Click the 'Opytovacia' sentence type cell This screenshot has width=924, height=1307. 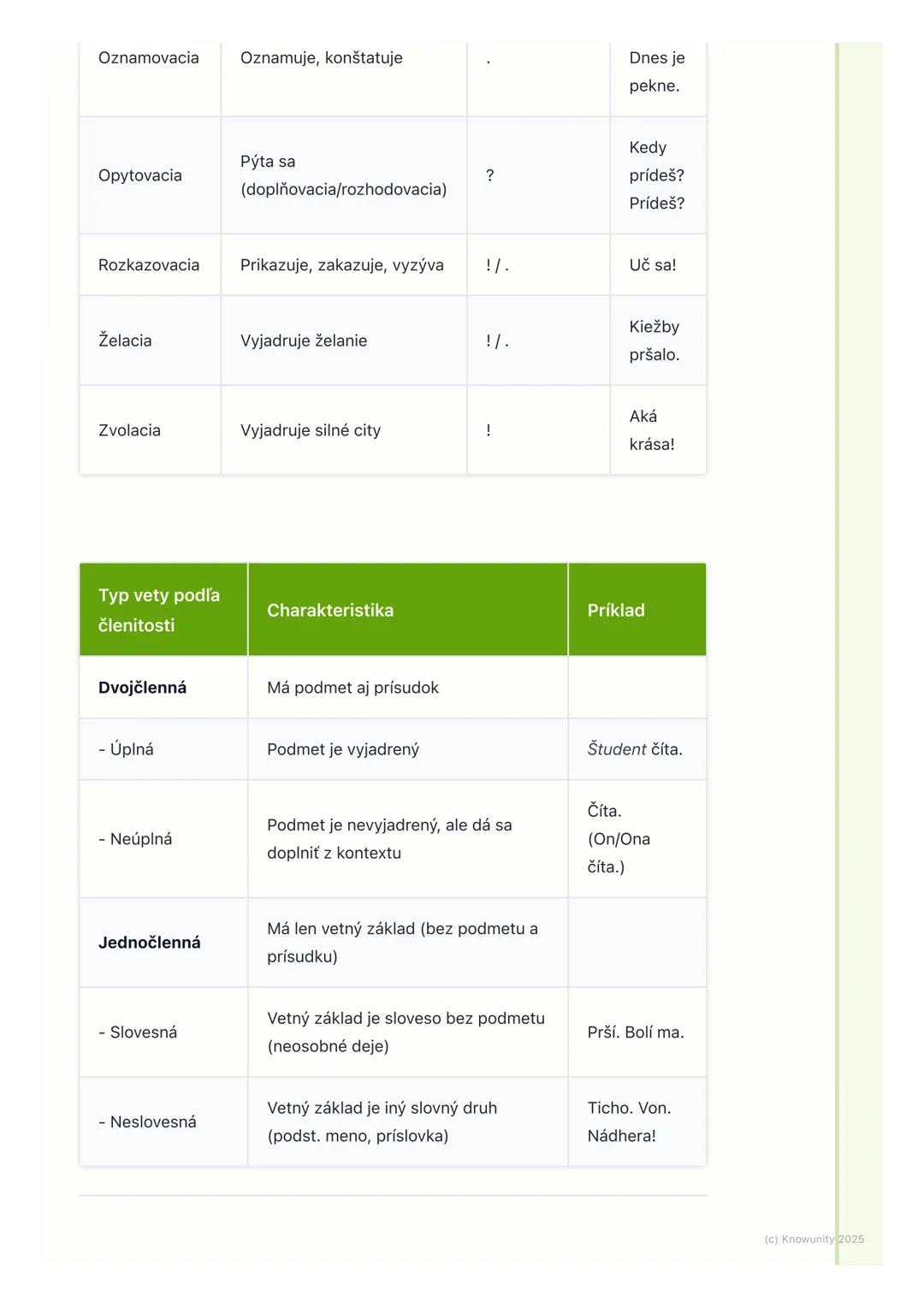point(140,175)
